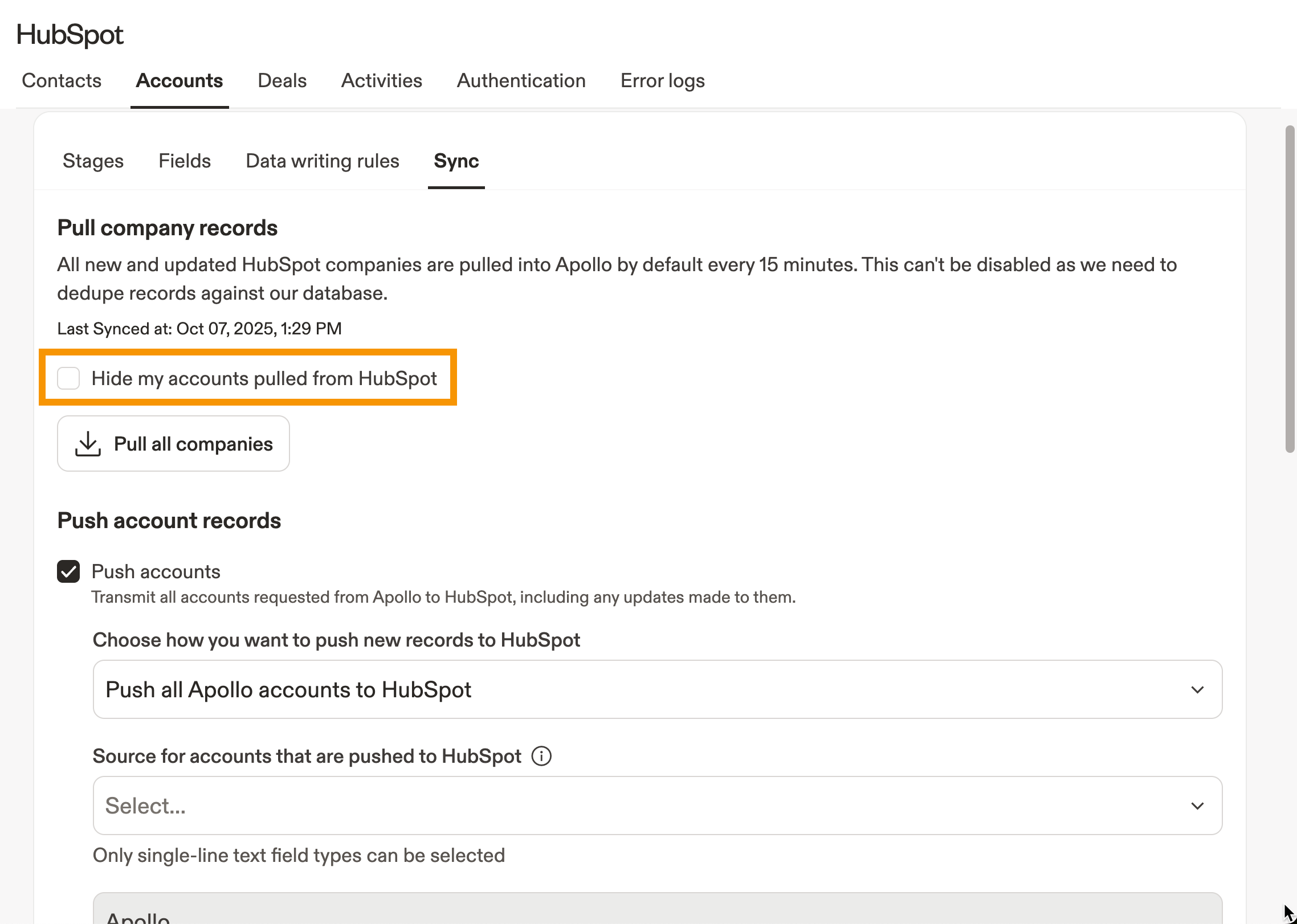1297x924 pixels.
Task: Click the info icon beside Source for accounts
Action: click(x=541, y=757)
